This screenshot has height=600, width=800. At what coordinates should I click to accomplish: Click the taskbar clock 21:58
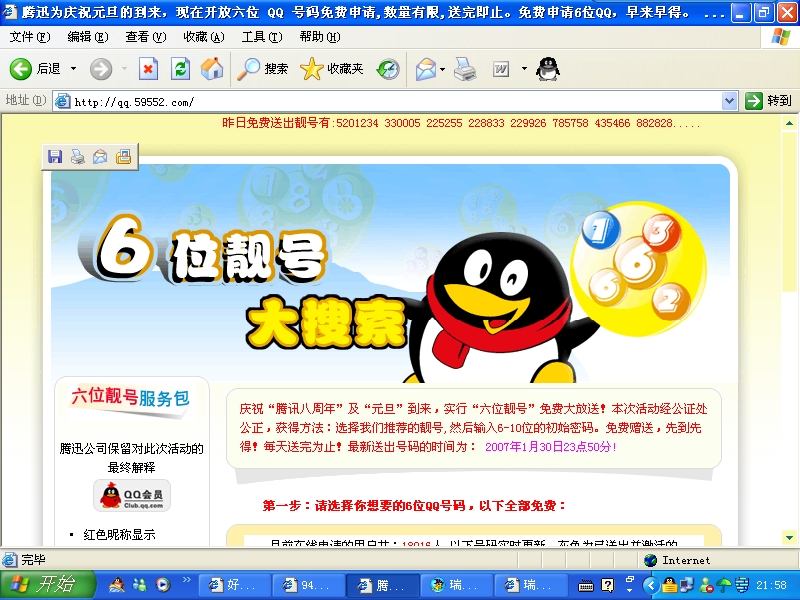pyautogui.click(x=771, y=585)
